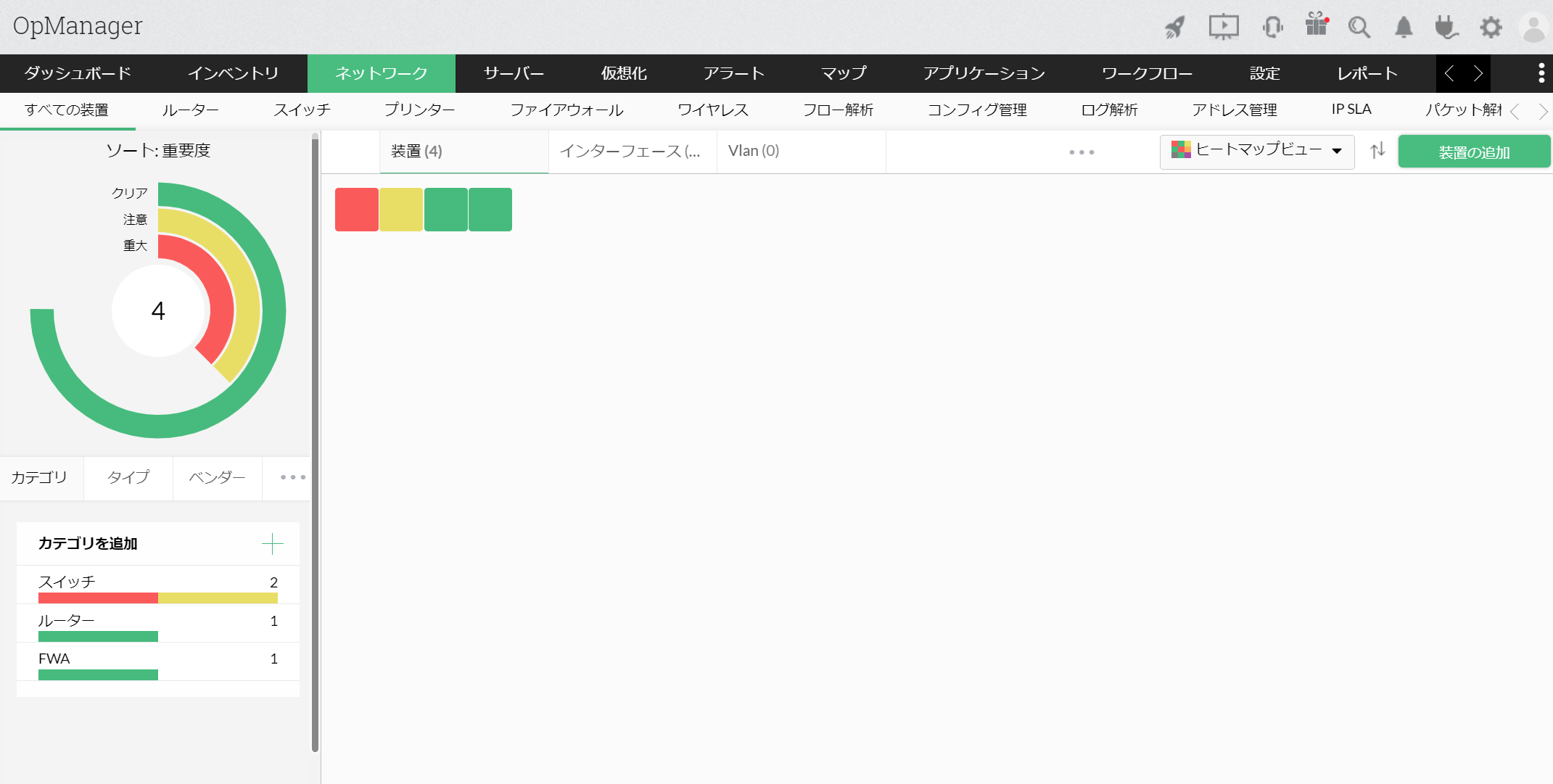Expand カテゴリを追加 with the plus icon
The image size is (1553, 784).
[272, 543]
